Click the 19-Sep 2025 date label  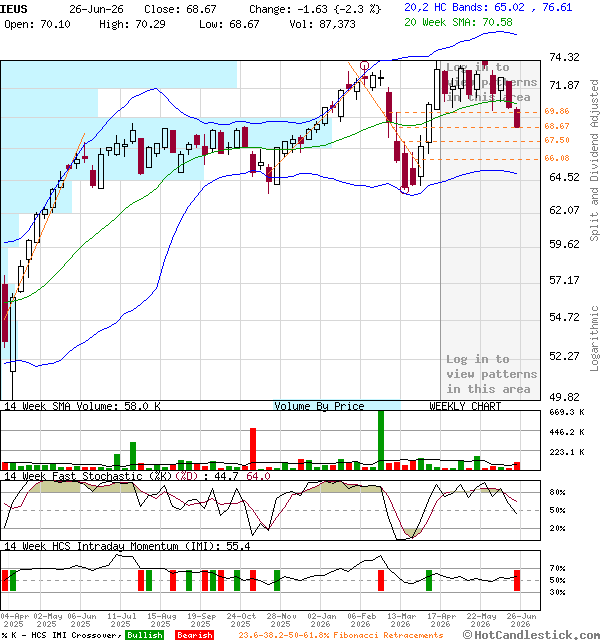click(x=202, y=620)
